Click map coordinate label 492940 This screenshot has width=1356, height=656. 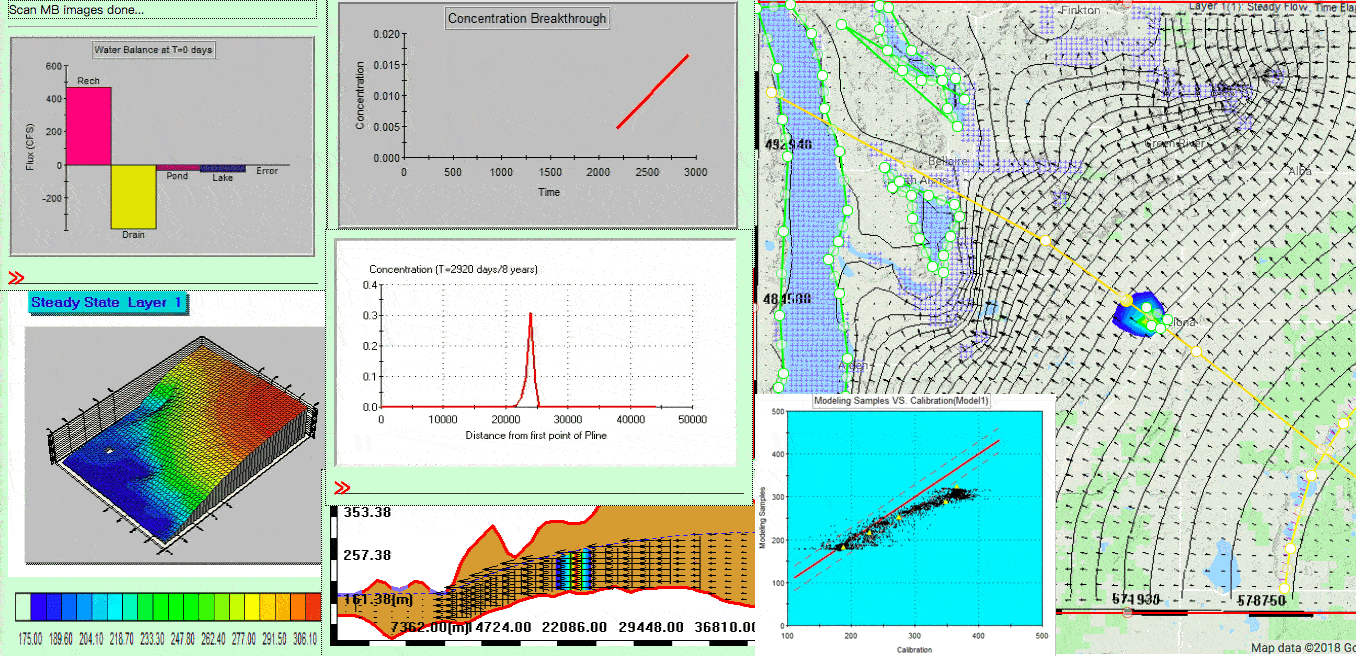click(x=789, y=144)
